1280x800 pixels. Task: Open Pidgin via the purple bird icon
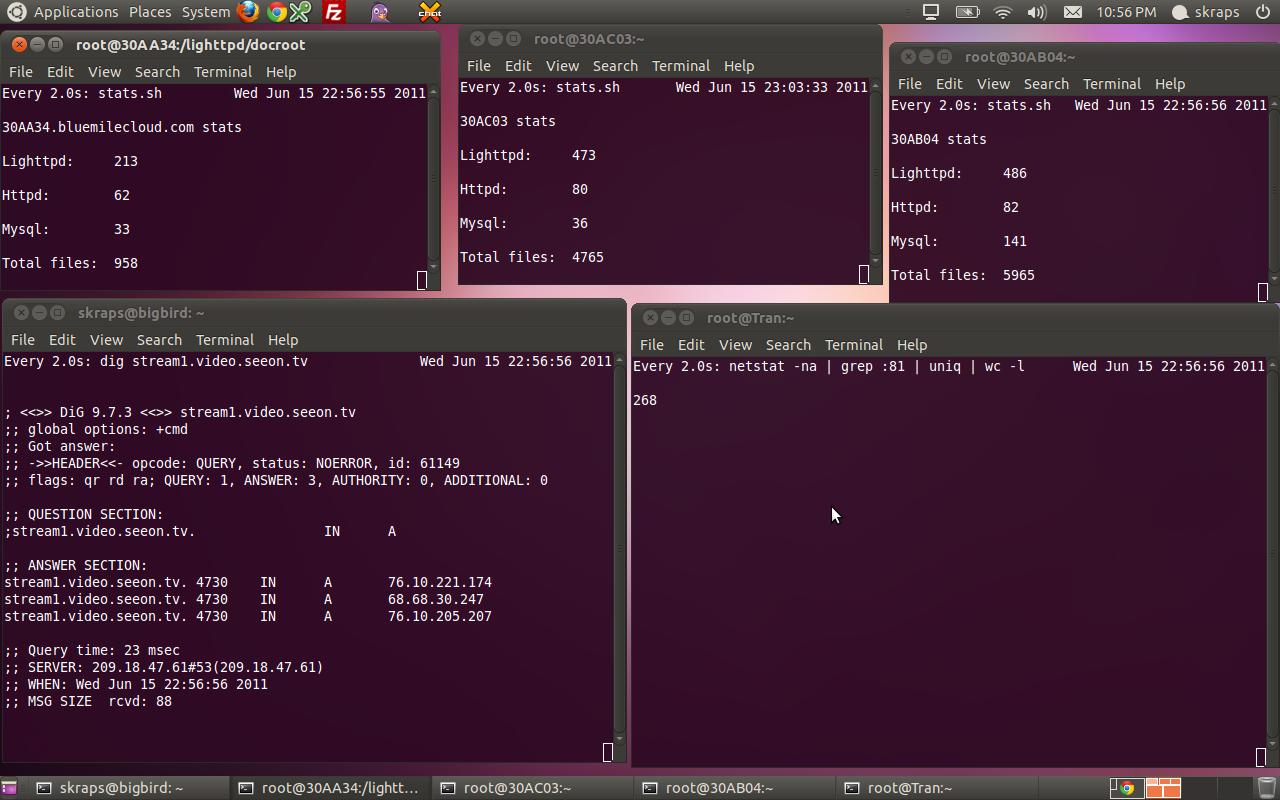380,12
